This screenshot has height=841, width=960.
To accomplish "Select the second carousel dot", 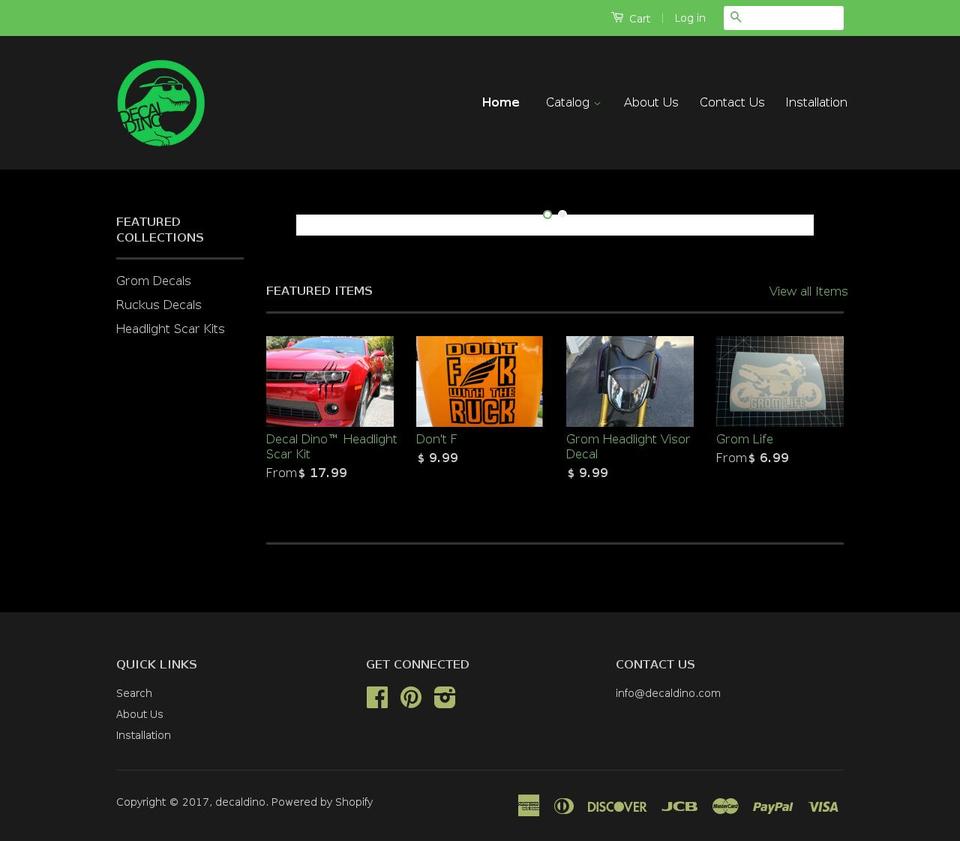I will pos(561,214).
